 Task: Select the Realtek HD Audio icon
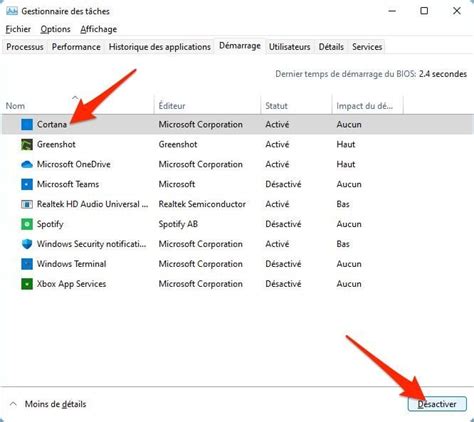pos(27,204)
